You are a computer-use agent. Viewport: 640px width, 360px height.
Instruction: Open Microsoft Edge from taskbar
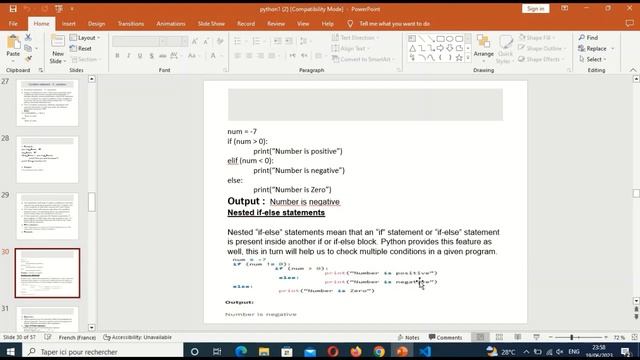[x=241, y=351]
